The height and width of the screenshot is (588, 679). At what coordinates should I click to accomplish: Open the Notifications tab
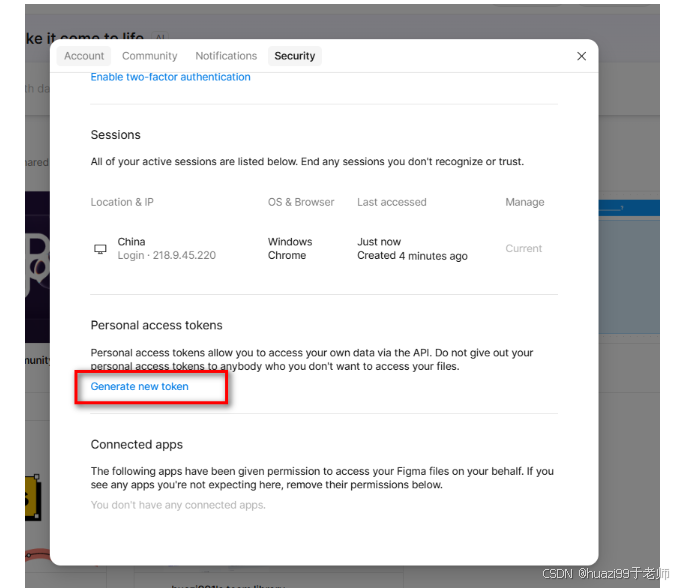point(226,56)
